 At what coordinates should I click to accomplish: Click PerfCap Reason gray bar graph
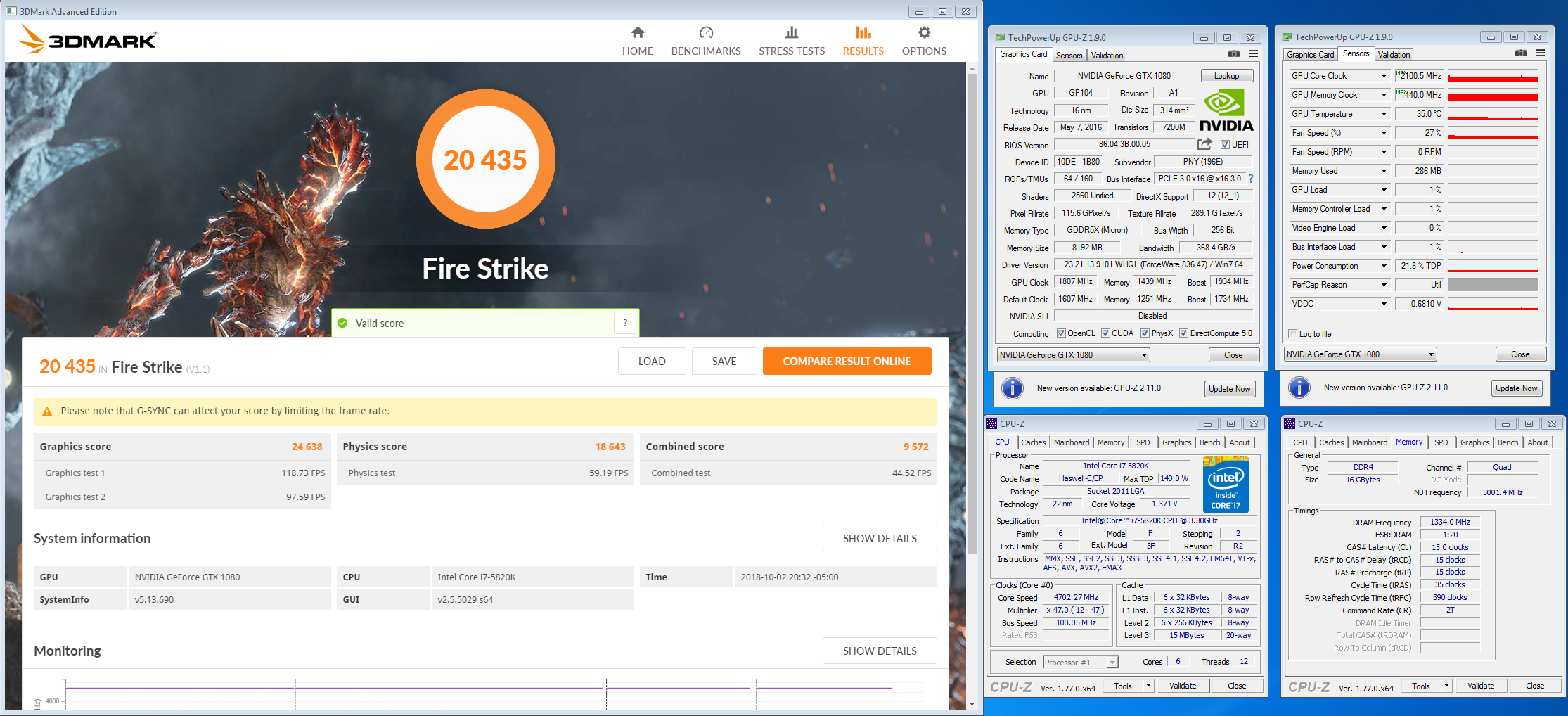tap(1493, 285)
